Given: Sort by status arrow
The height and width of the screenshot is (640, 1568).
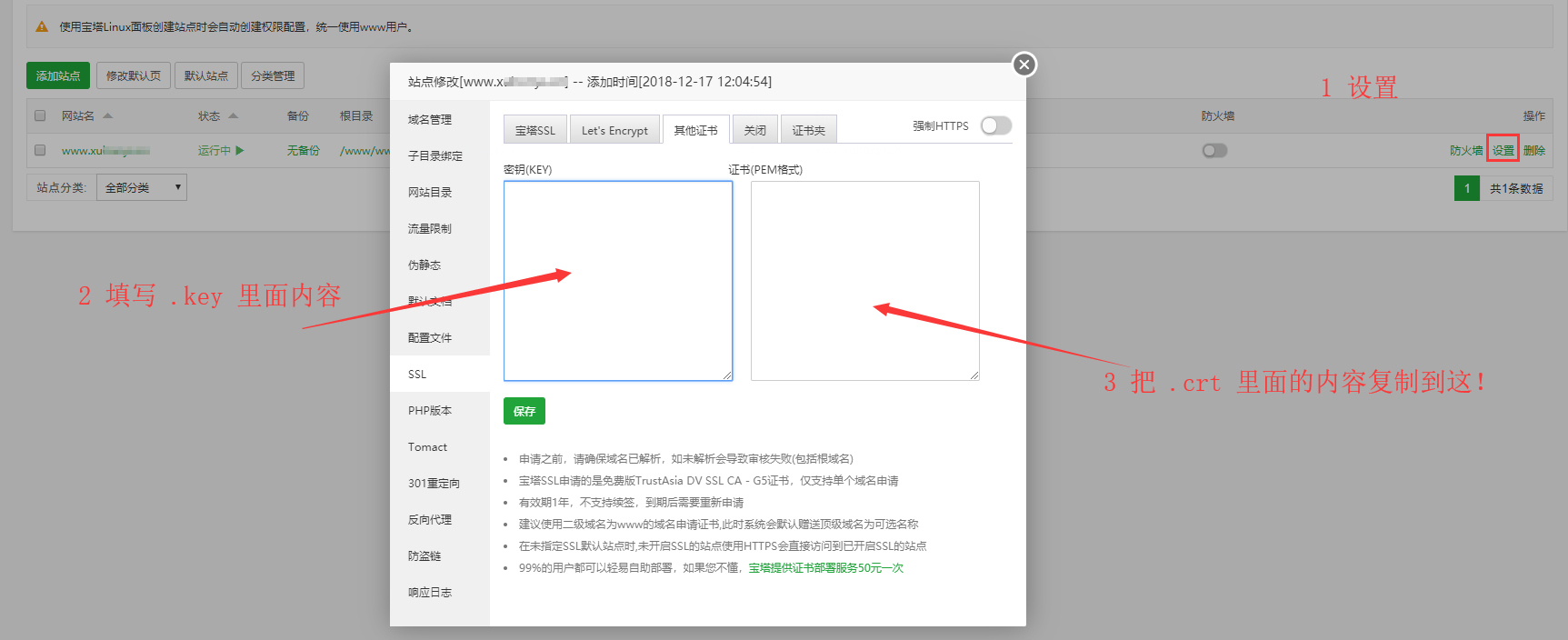Looking at the screenshot, I should pyautogui.click(x=234, y=115).
